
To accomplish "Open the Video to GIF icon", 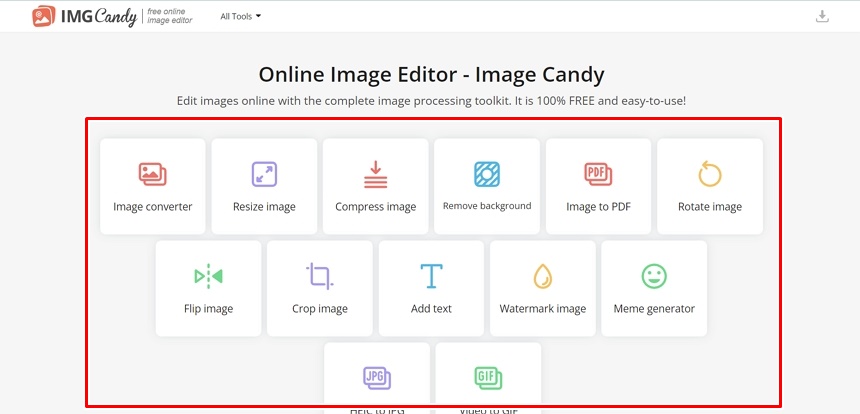I will (x=488, y=378).
